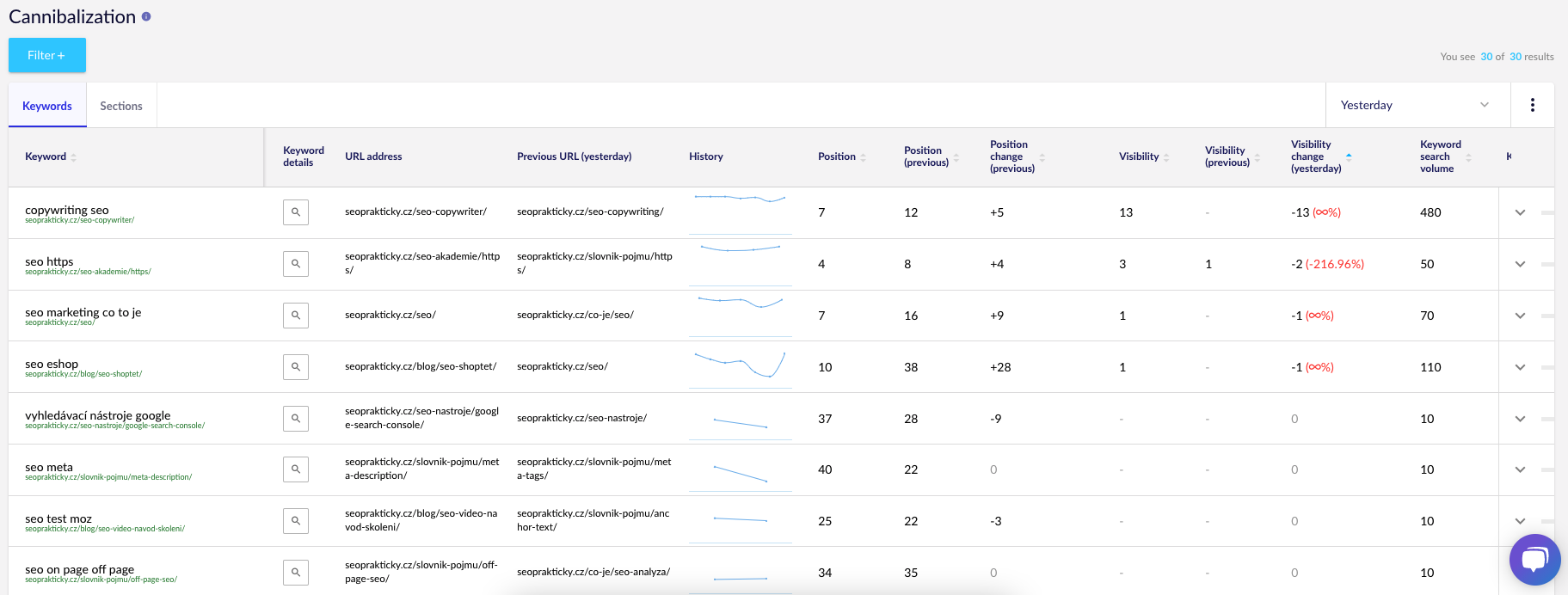
Task: Open keyword details for seo meta
Action: pyautogui.click(x=296, y=469)
